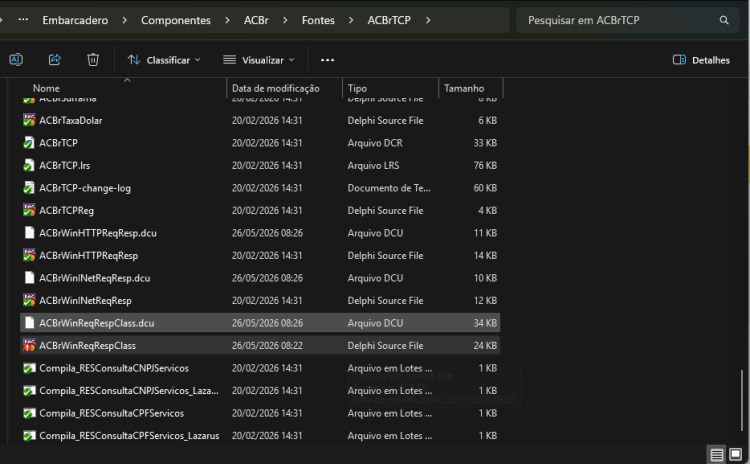Expand the chevron after Componentes

(227, 20)
